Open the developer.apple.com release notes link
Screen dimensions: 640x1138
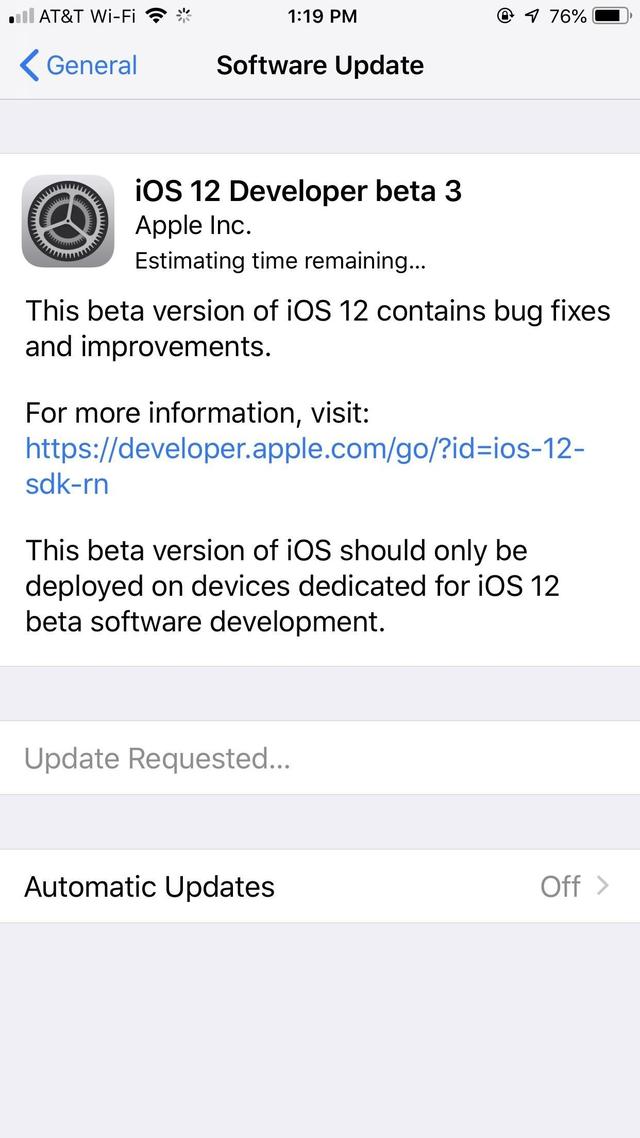pyautogui.click(x=304, y=466)
